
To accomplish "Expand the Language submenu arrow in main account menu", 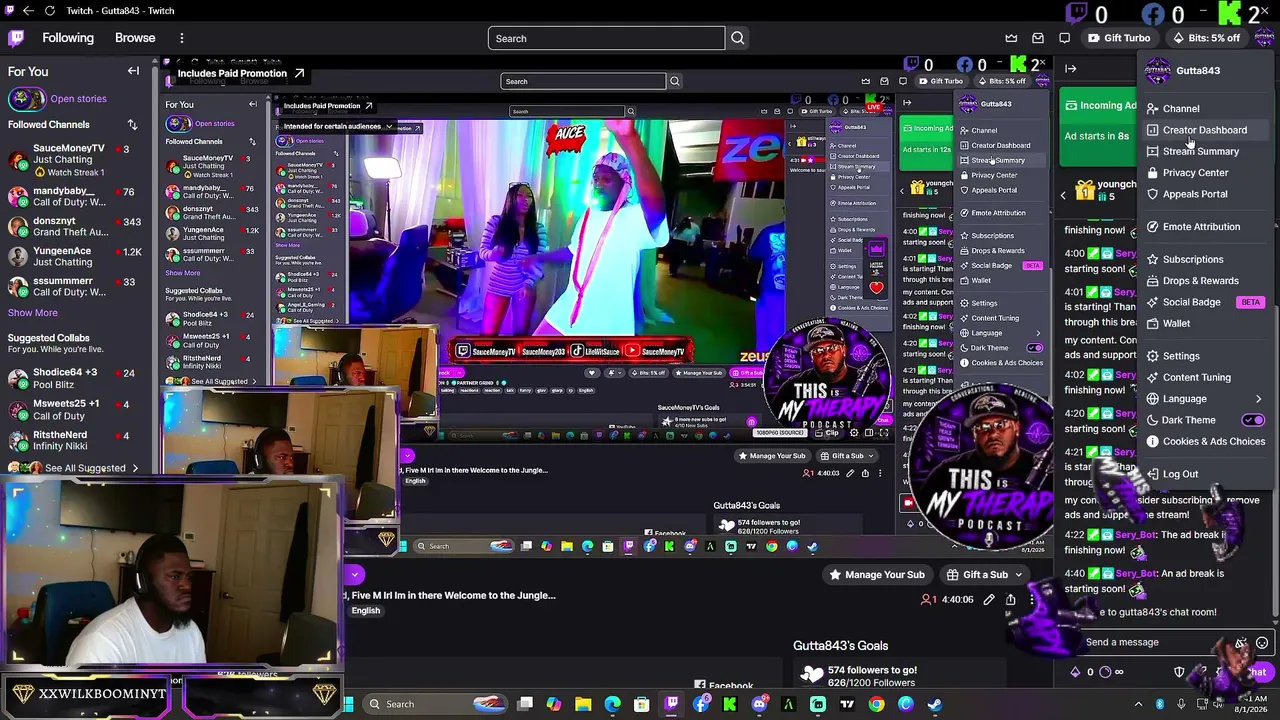I will [1258, 399].
